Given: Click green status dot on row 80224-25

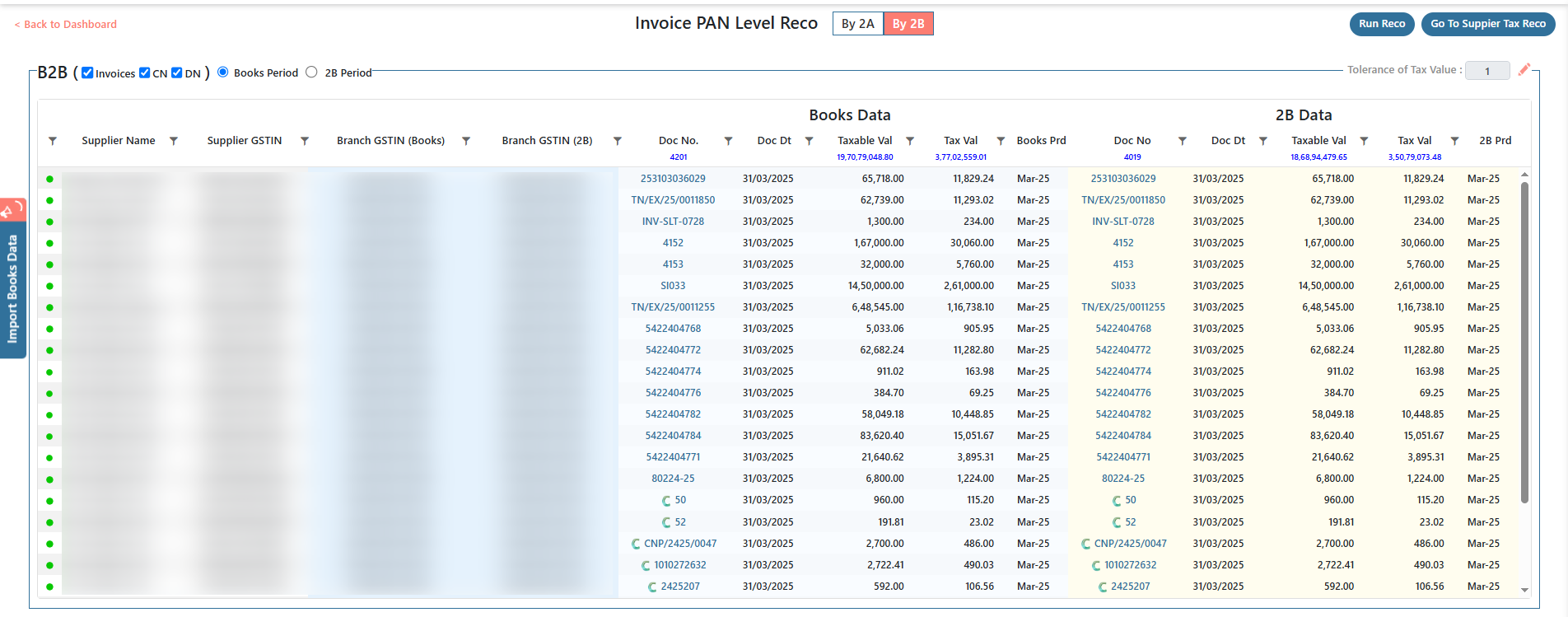Looking at the screenshot, I should (49, 479).
